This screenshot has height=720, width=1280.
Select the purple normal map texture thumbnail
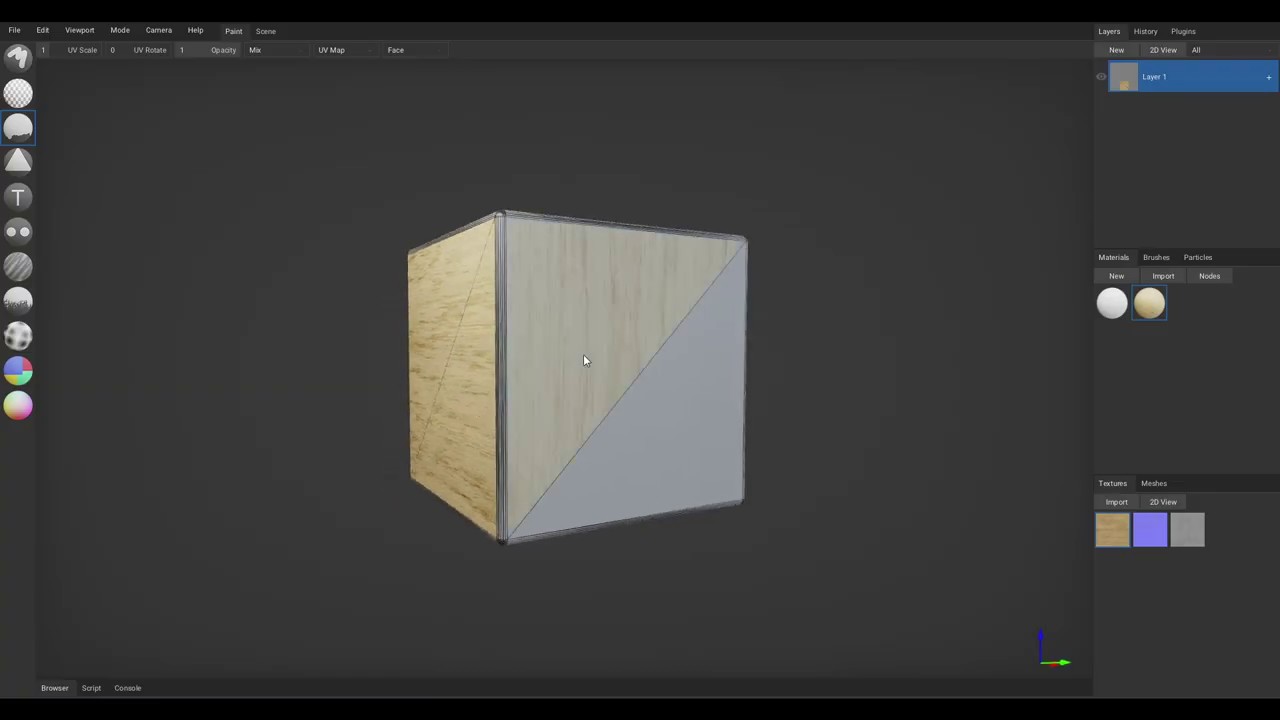click(1150, 530)
